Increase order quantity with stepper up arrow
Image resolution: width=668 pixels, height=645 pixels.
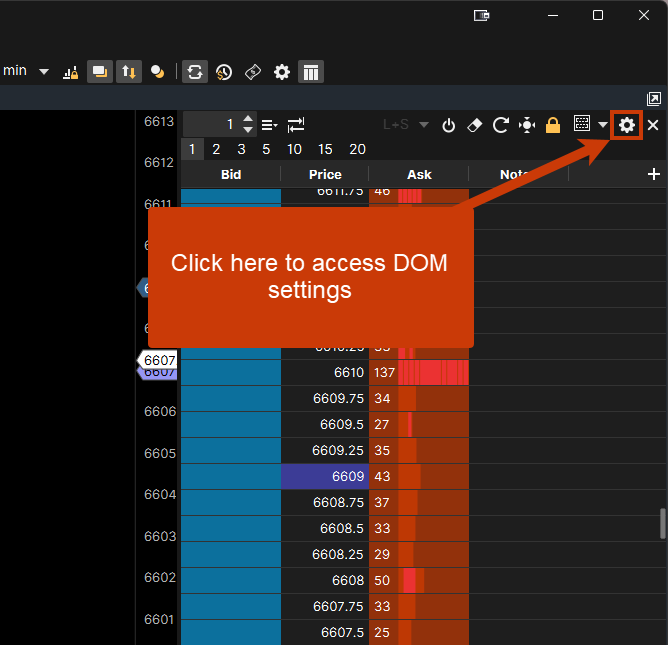point(249,119)
